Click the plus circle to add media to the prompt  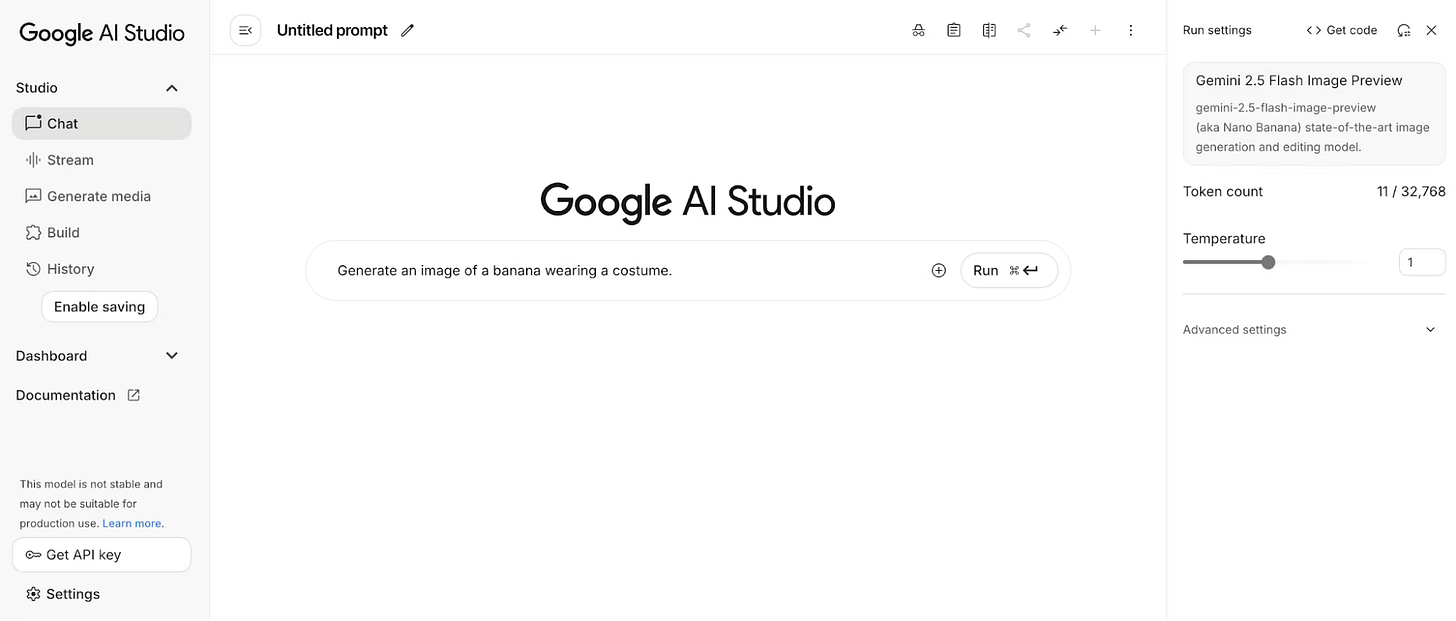point(938,270)
